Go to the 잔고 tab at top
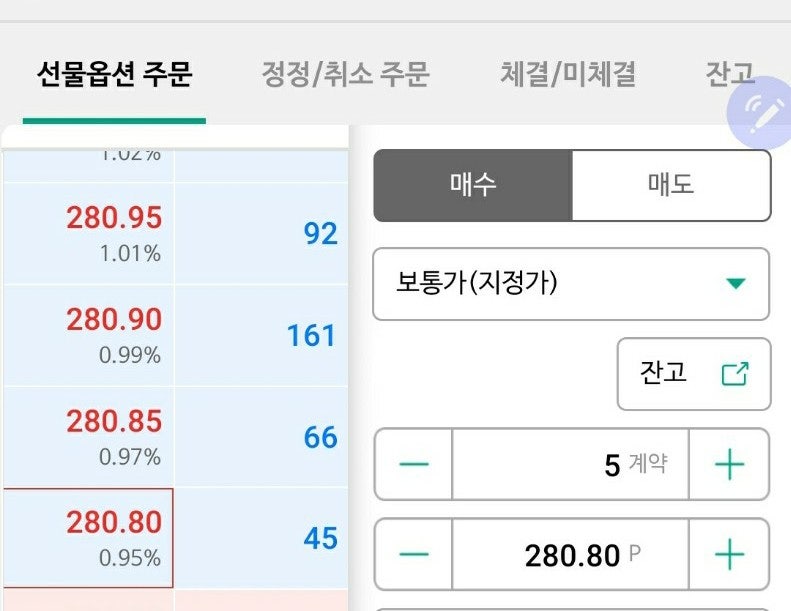The width and height of the screenshot is (791, 611). [x=729, y=74]
